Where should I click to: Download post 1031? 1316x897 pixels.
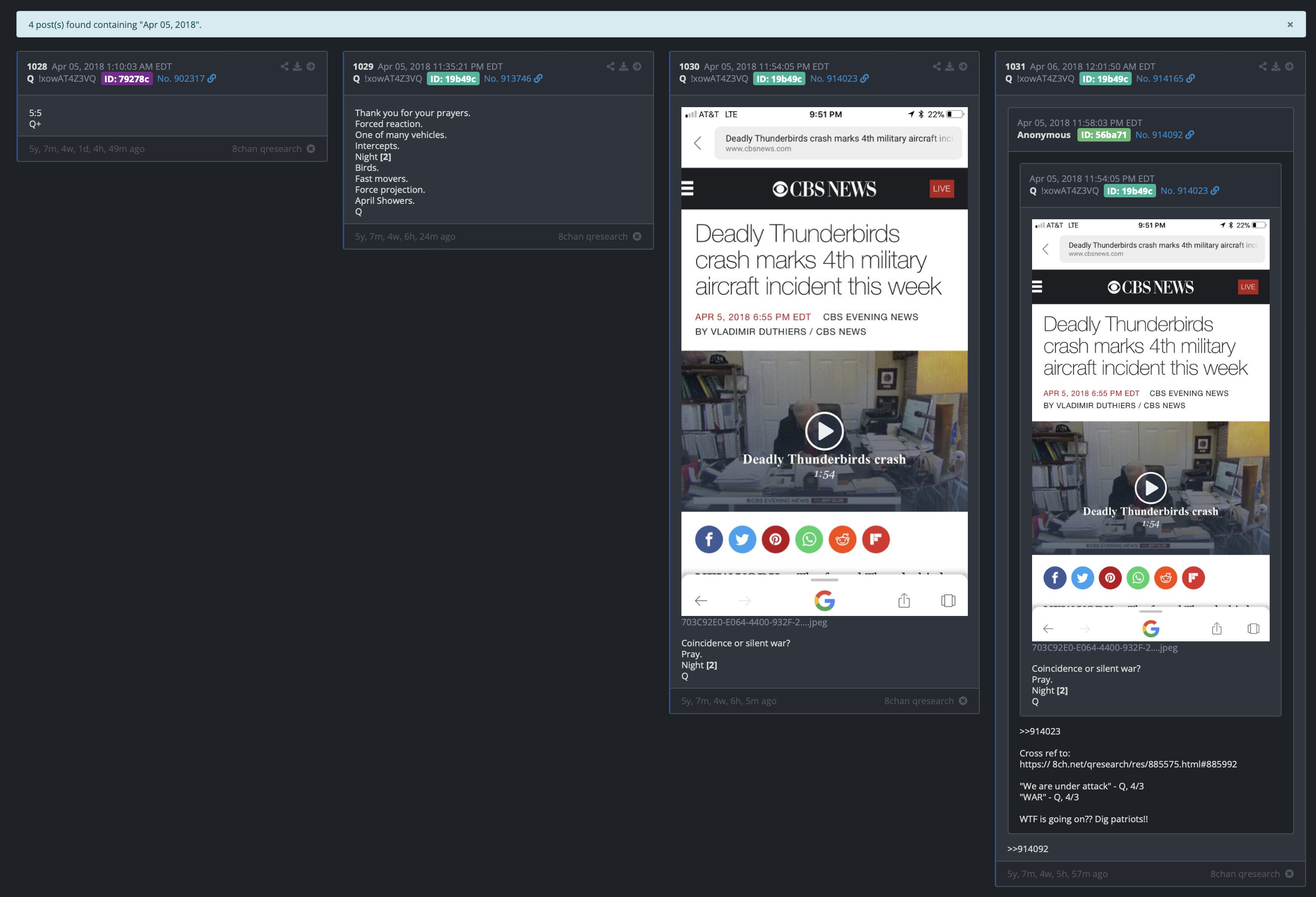[1276, 66]
